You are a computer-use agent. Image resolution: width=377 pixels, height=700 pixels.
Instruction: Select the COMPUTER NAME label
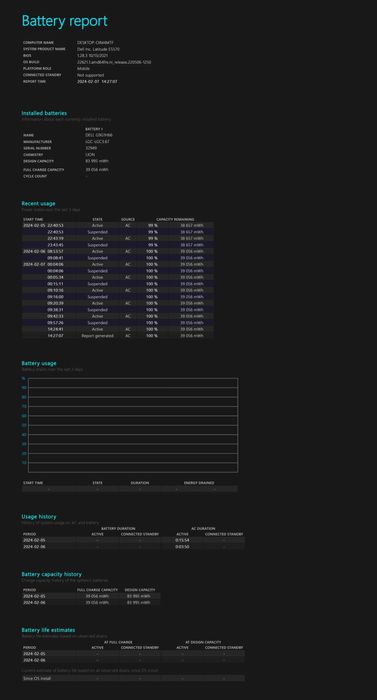click(38, 42)
